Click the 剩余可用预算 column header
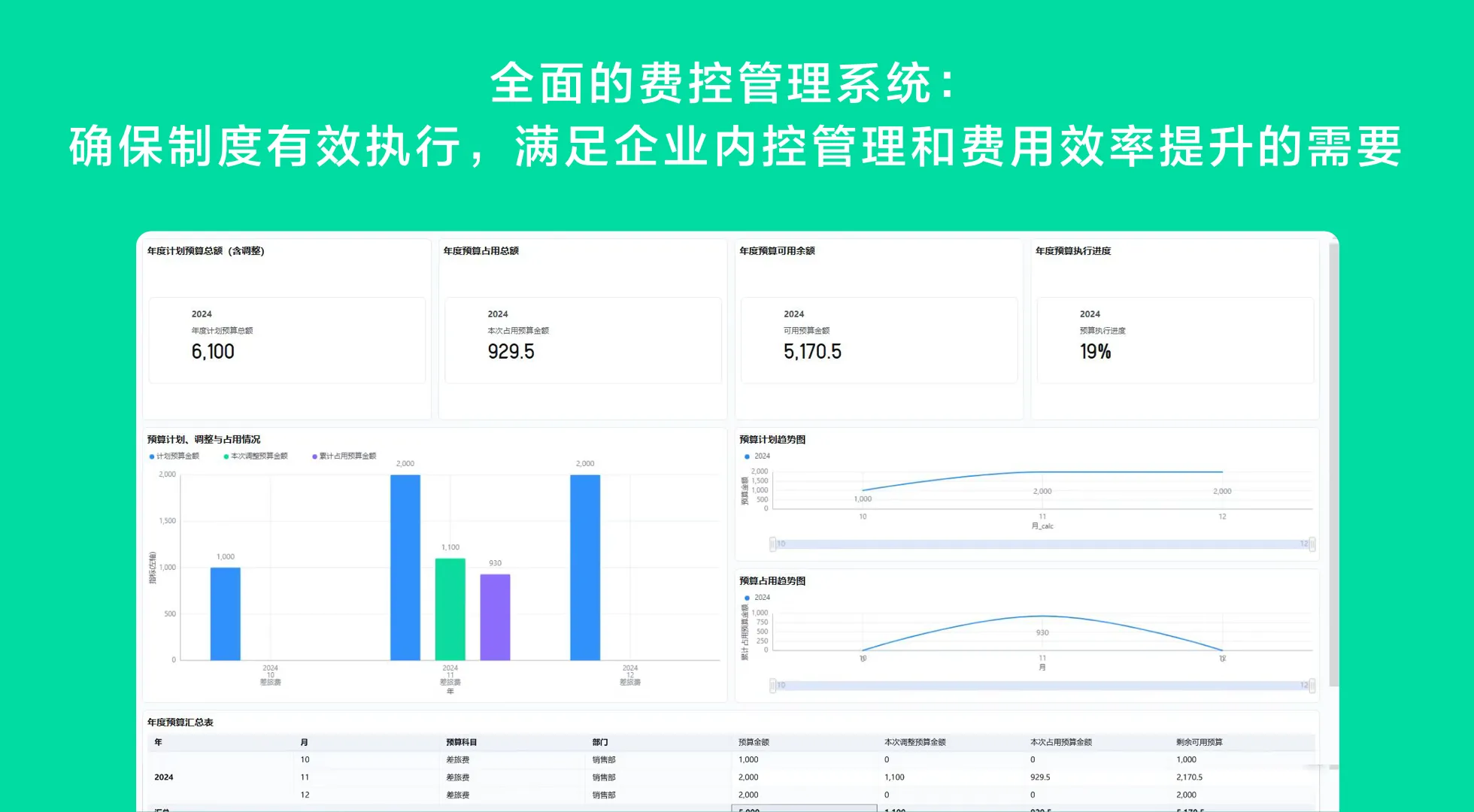The height and width of the screenshot is (812, 1474). (1200, 742)
